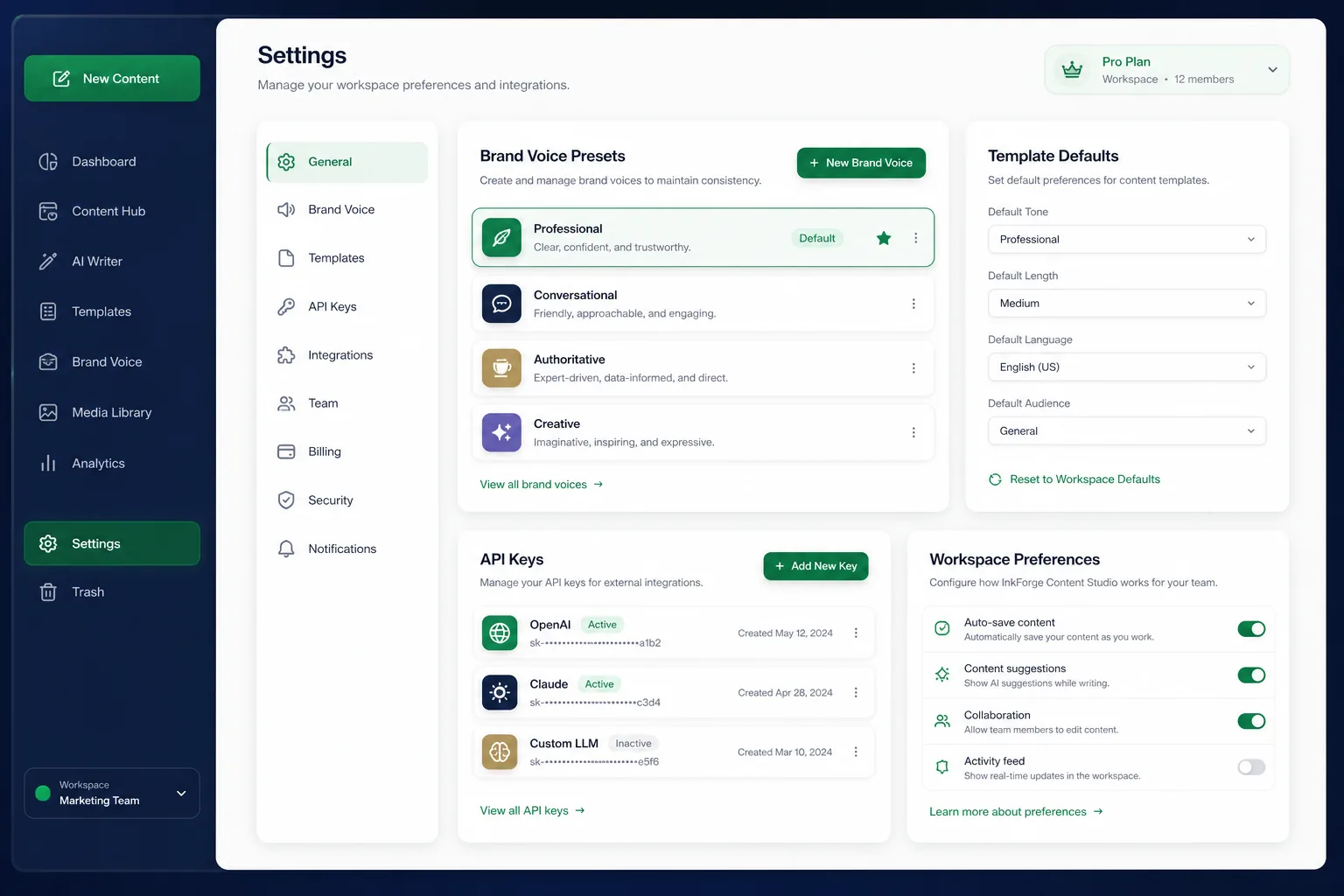Click the Default badge on Professional
Viewport: 1344px width, 896px height.
click(x=817, y=238)
